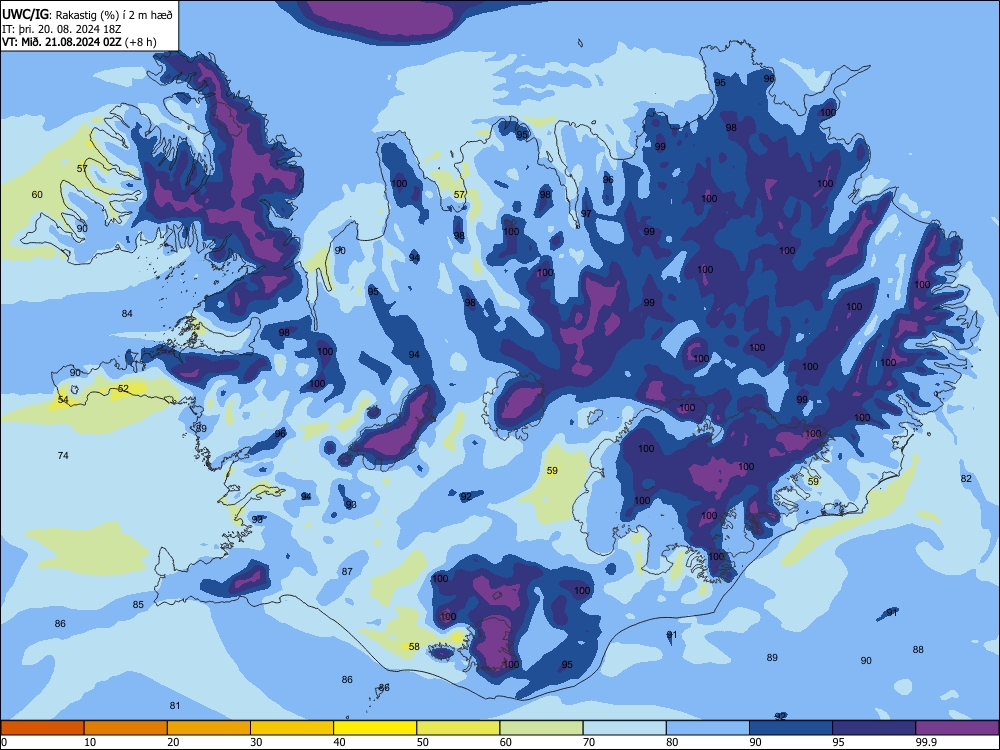Screen dimensions: 1000x750
Task: Click the map value 97 in the north
Action: (x=586, y=214)
